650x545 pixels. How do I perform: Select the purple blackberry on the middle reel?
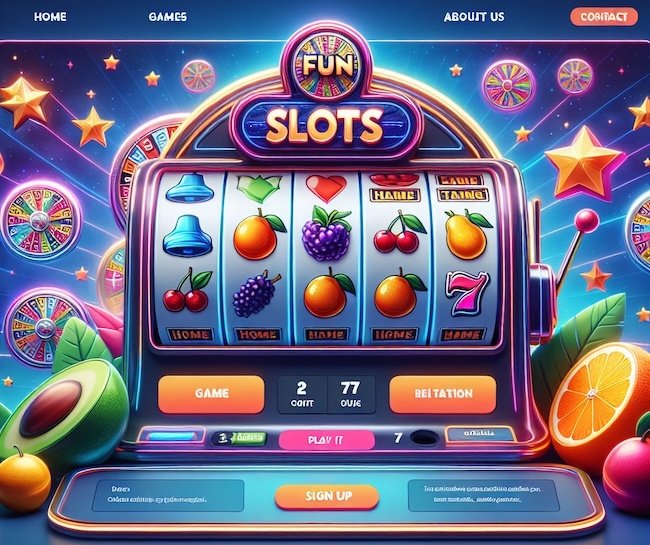(x=327, y=234)
